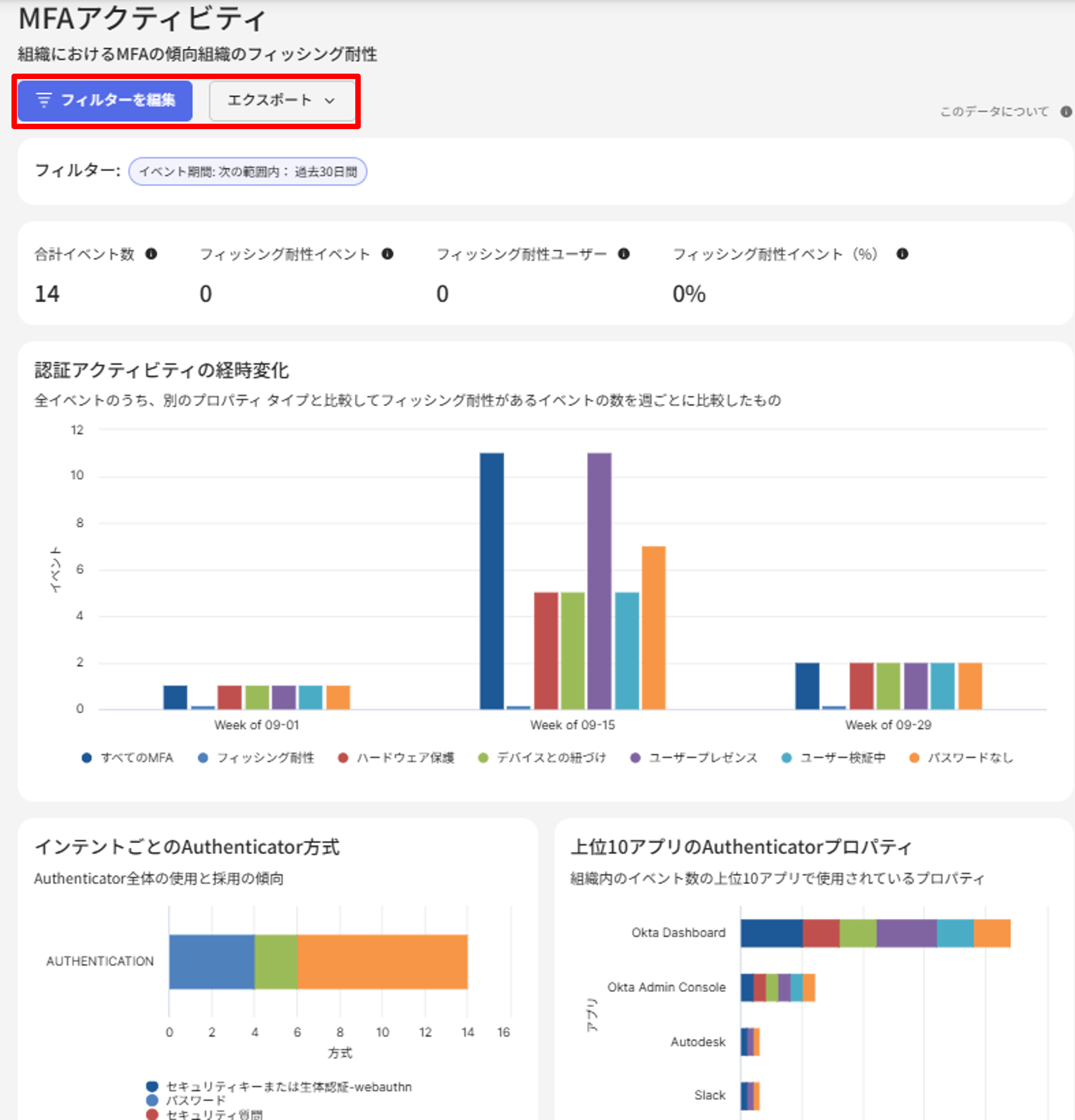Click the info icon next to このデータについて
Image resolution: width=1075 pixels, height=1120 pixels.
(x=1066, y=112)
